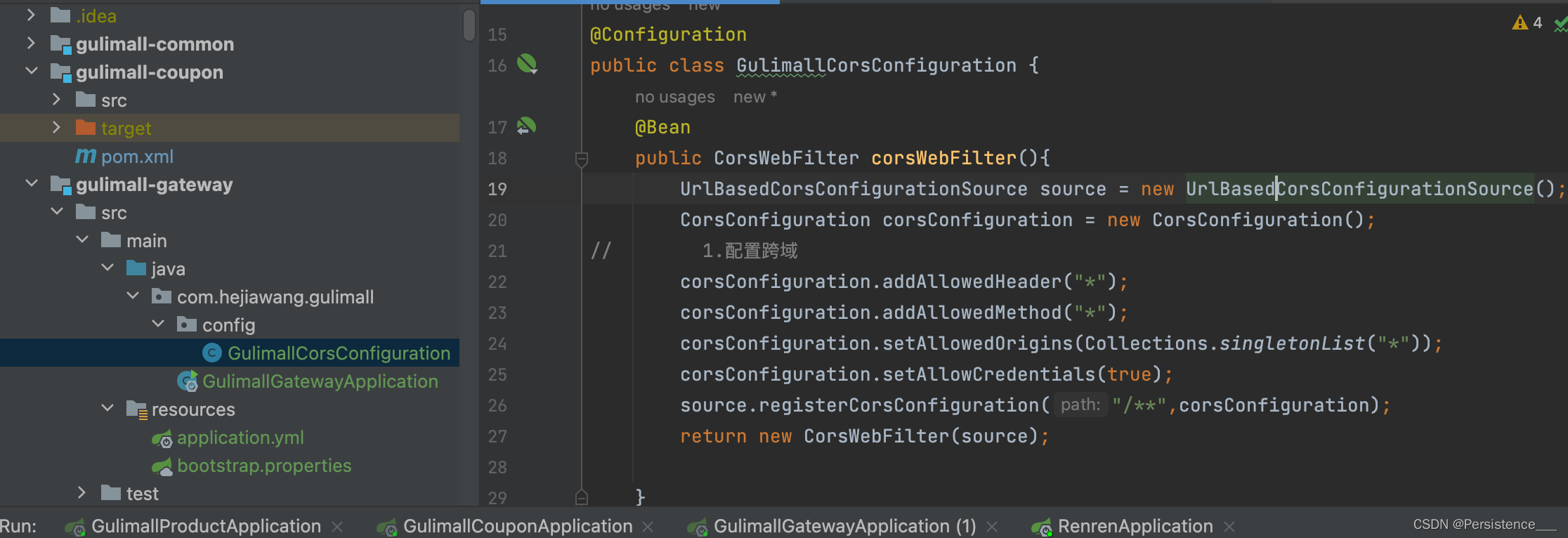The image size is (1568, 538).
Task: Collapse the main folder chevron
Action: (81, 240)
